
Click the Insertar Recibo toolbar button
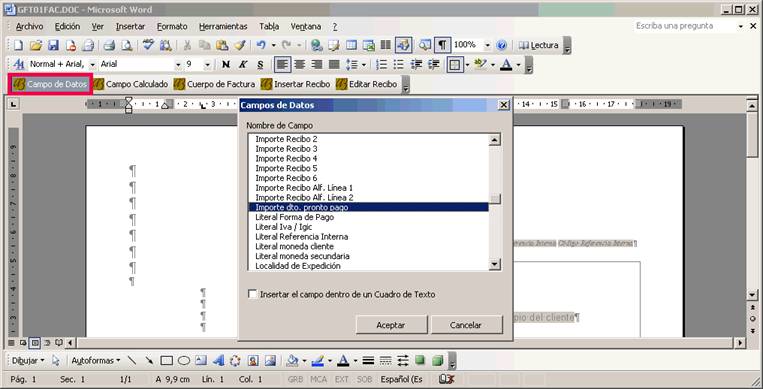pos(295,84)
